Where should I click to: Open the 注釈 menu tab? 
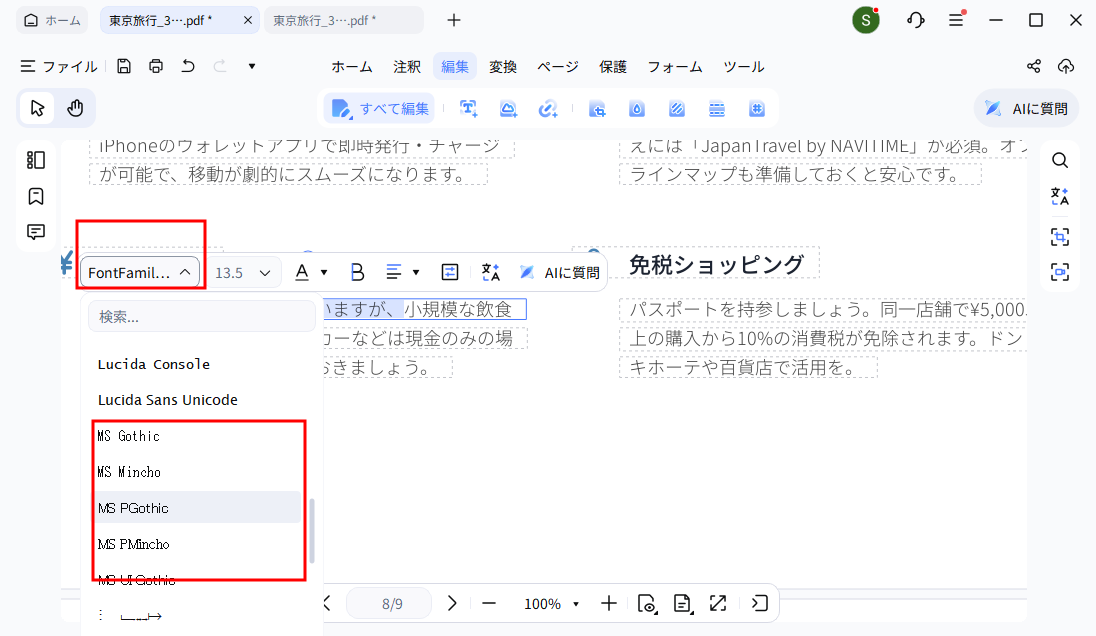tap(407, 66)
